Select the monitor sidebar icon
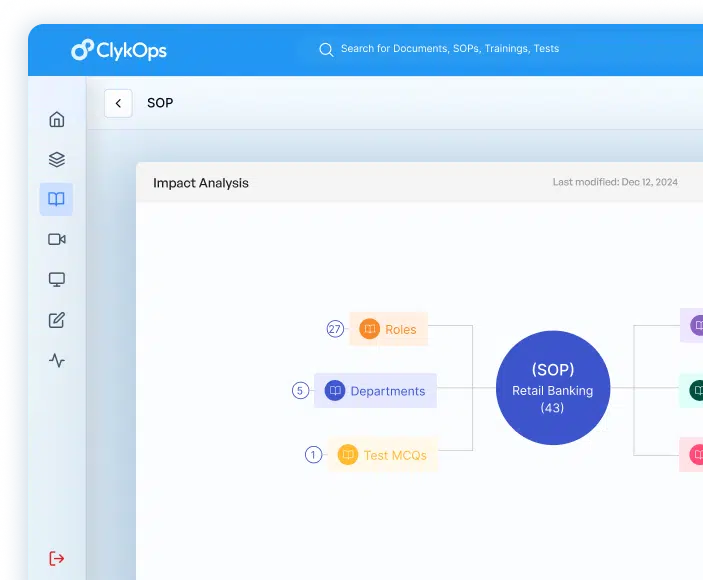This screenshot has height=580, width=703. click(x=57, y=280)
